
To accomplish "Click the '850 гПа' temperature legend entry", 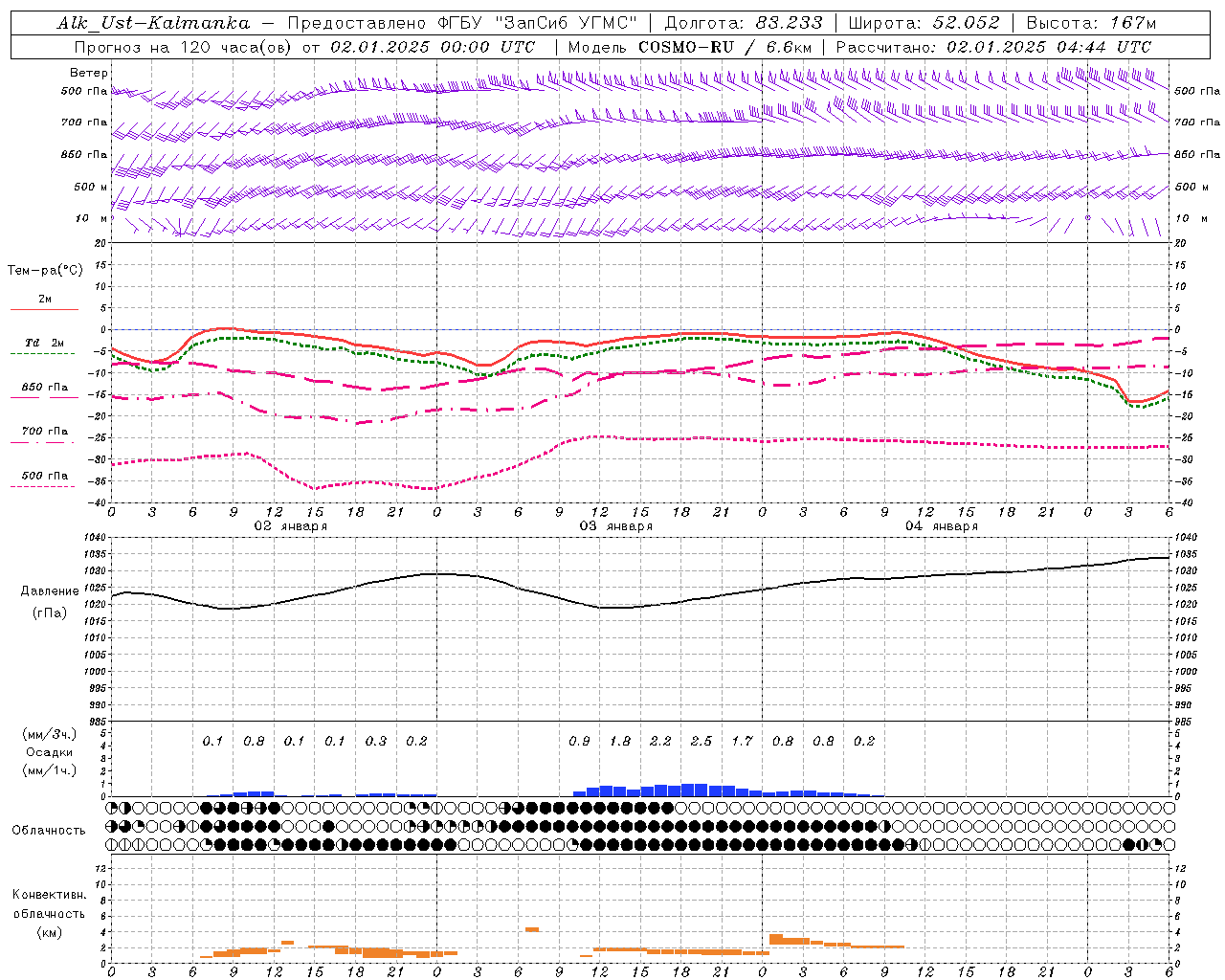I will pos(45,388).
